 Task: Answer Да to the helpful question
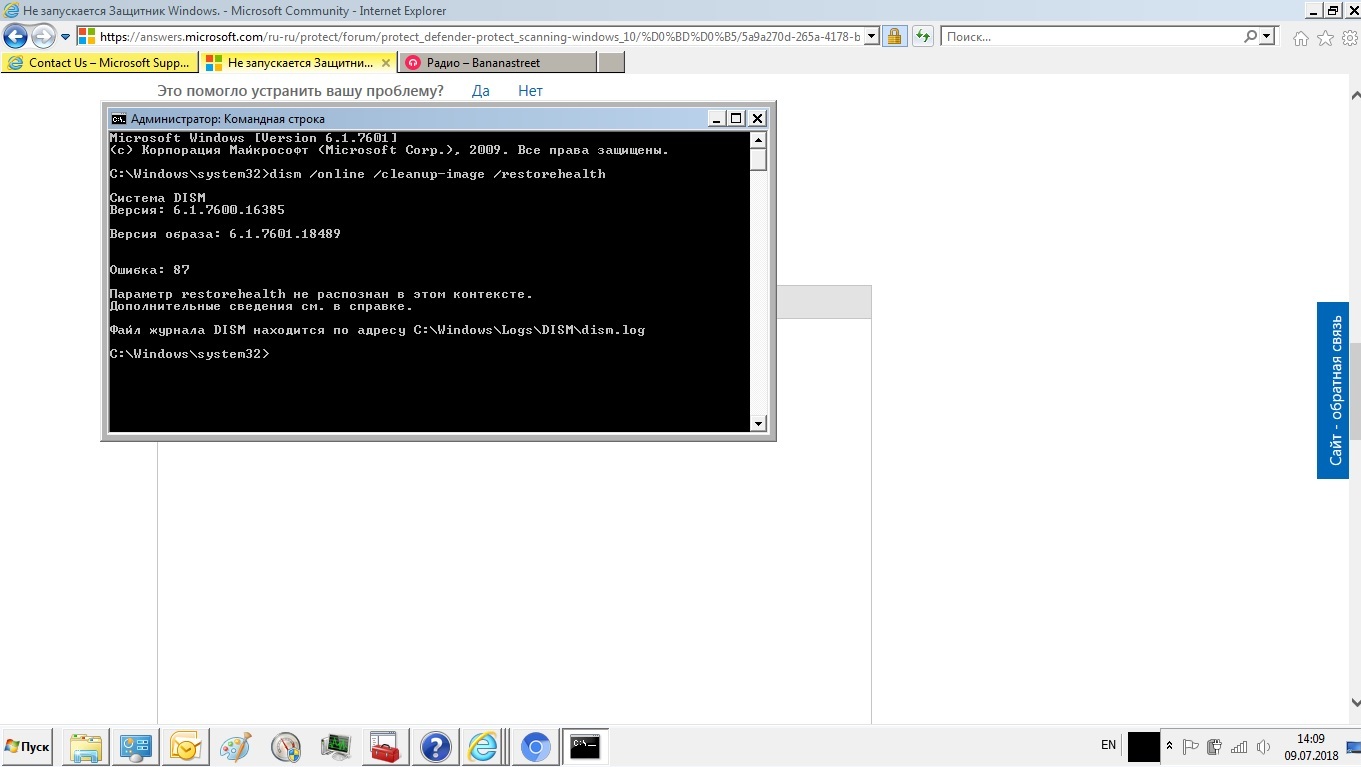pyautogui.click(x=481, y=91)
